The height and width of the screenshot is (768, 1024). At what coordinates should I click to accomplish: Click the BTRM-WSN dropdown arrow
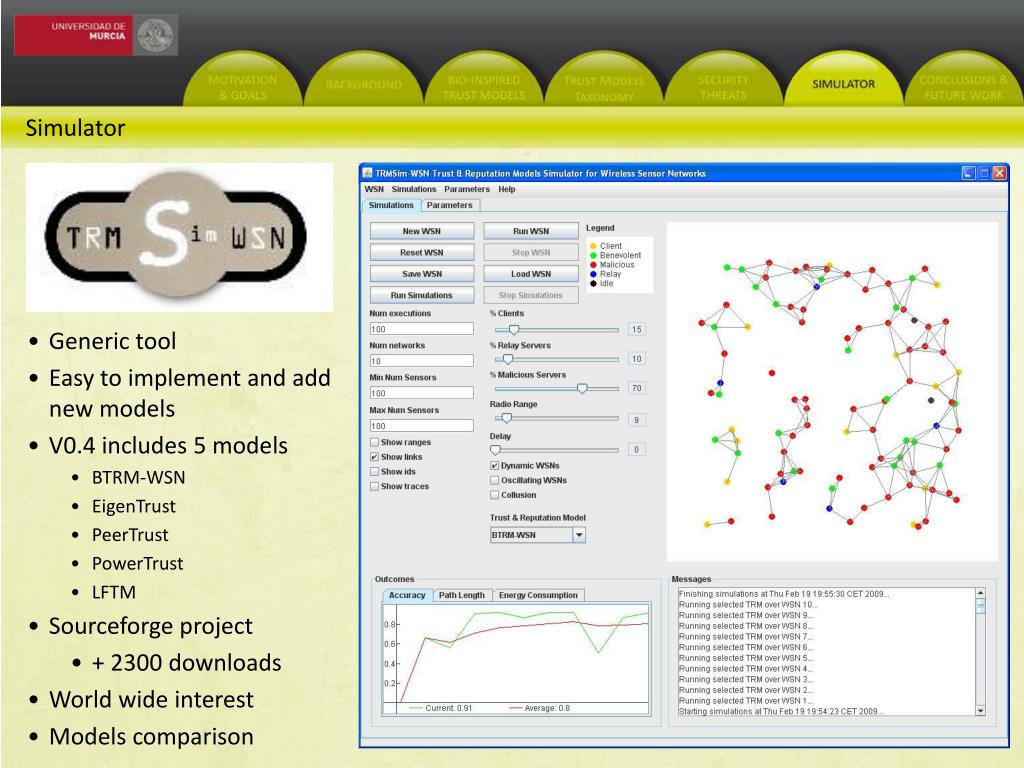click(579, 535)
